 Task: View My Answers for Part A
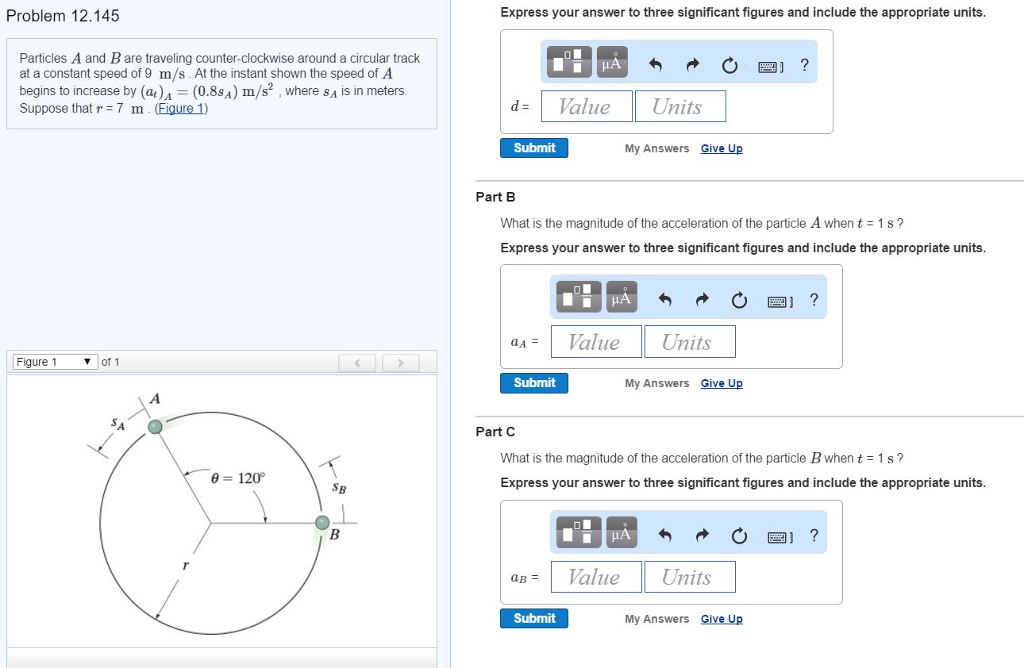point(656,148)
